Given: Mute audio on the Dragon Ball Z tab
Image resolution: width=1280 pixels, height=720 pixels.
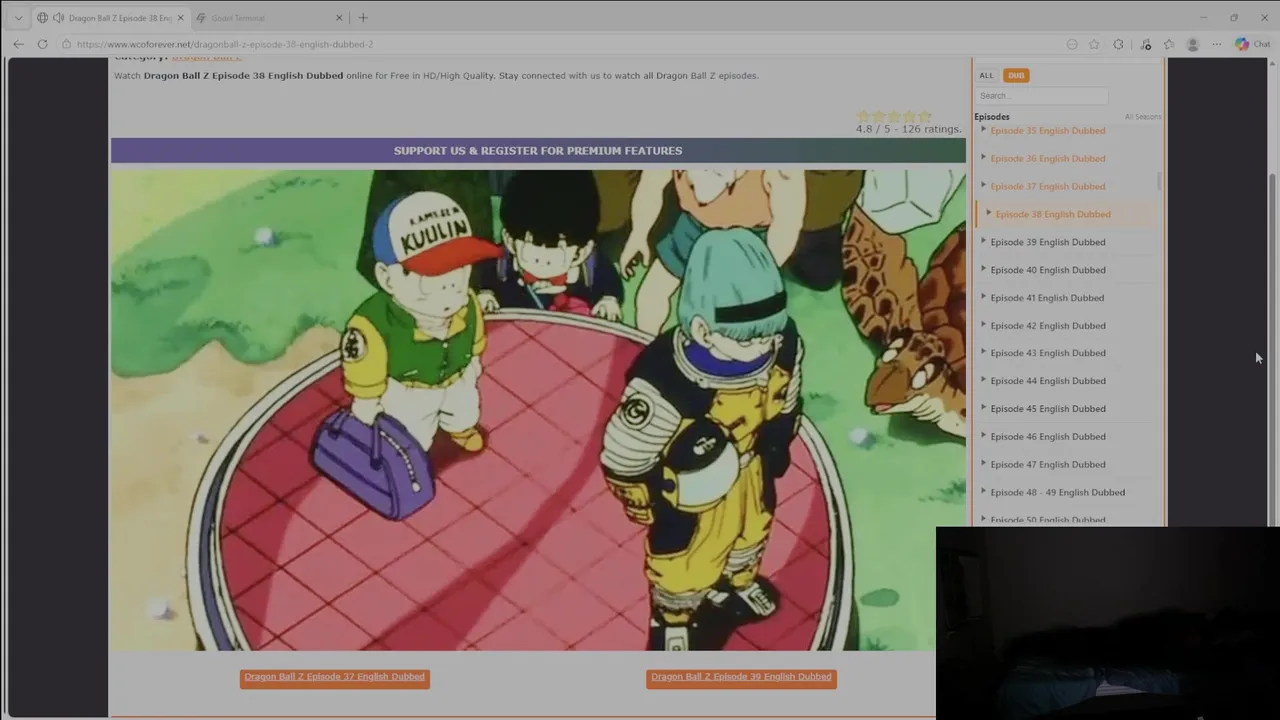Looking at the screenshot, I should pyautogui.click(x=58, y=18).
